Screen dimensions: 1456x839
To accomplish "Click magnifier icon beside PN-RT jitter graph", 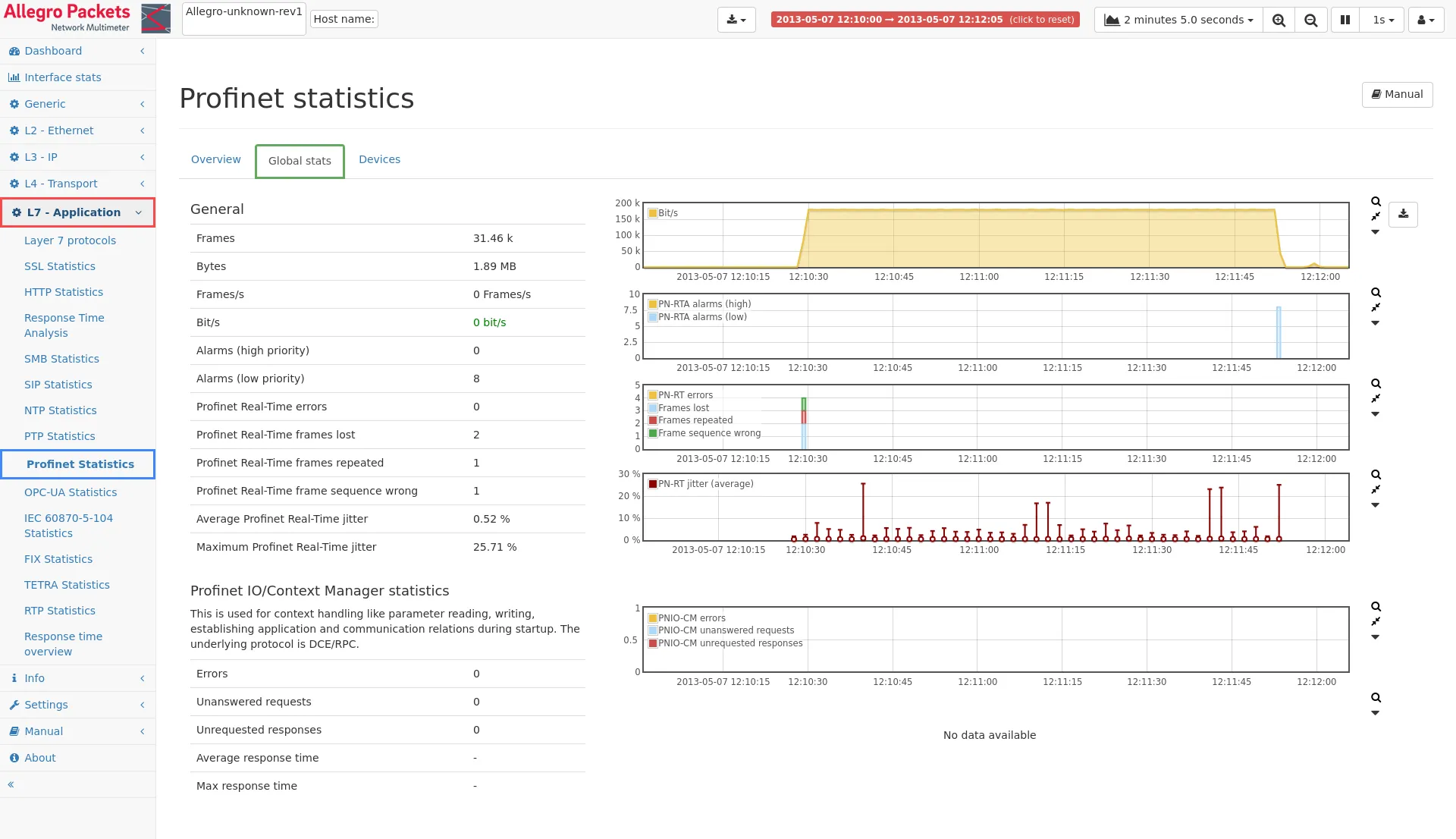I will 1376,475.
